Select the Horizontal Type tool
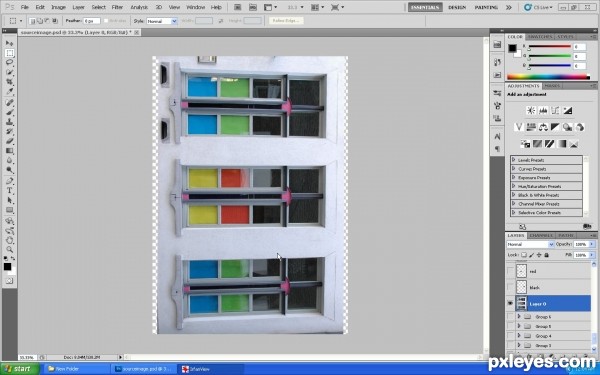Viewport: 600px width, 375px height. click(x=10, y=191)
